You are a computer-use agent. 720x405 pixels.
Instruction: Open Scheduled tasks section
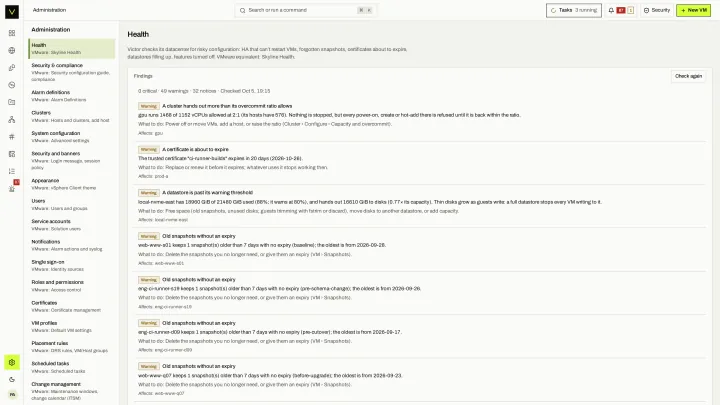(x=72, y=367)
